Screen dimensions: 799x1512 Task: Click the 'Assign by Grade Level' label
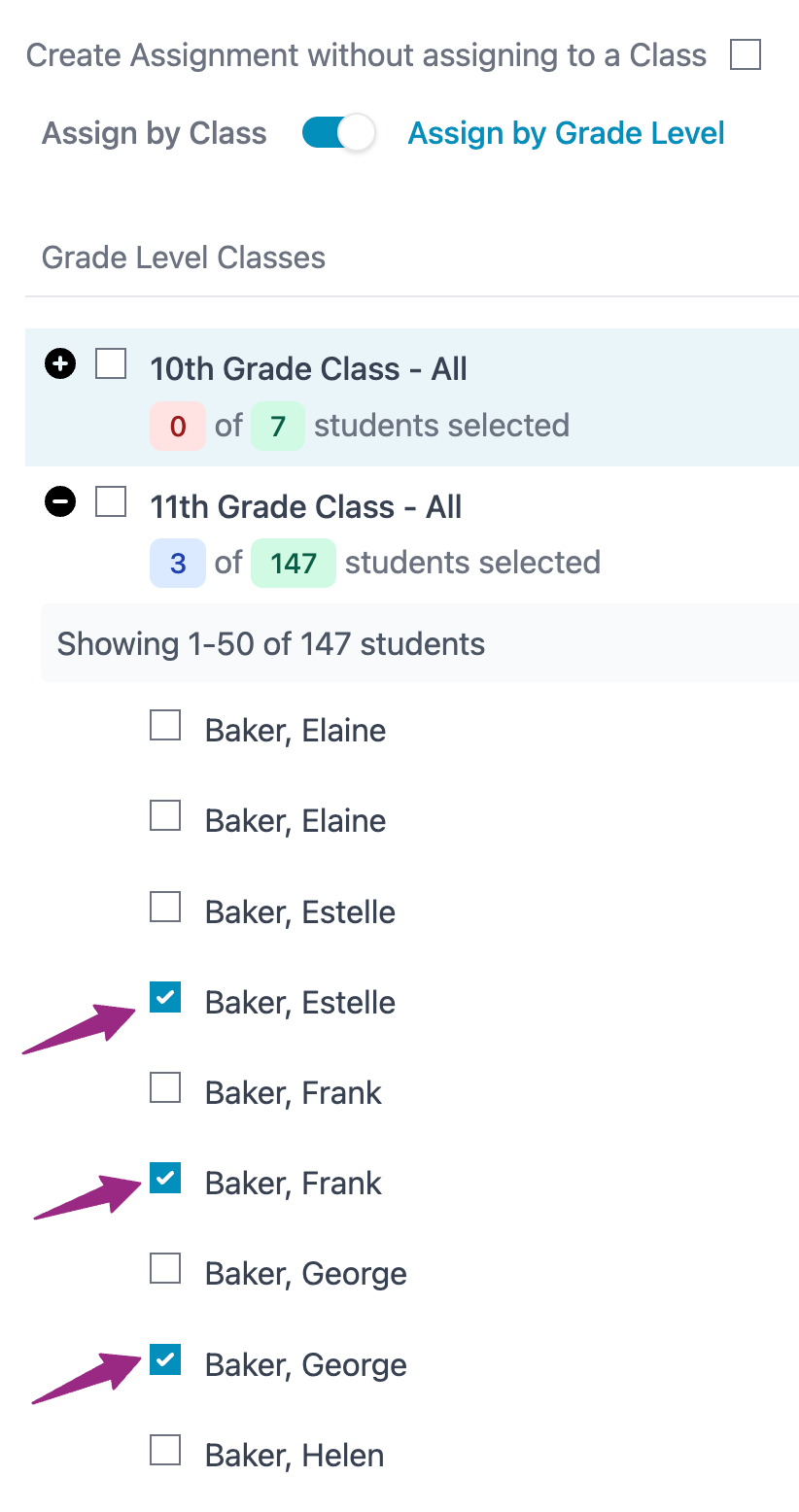(566, 133)
